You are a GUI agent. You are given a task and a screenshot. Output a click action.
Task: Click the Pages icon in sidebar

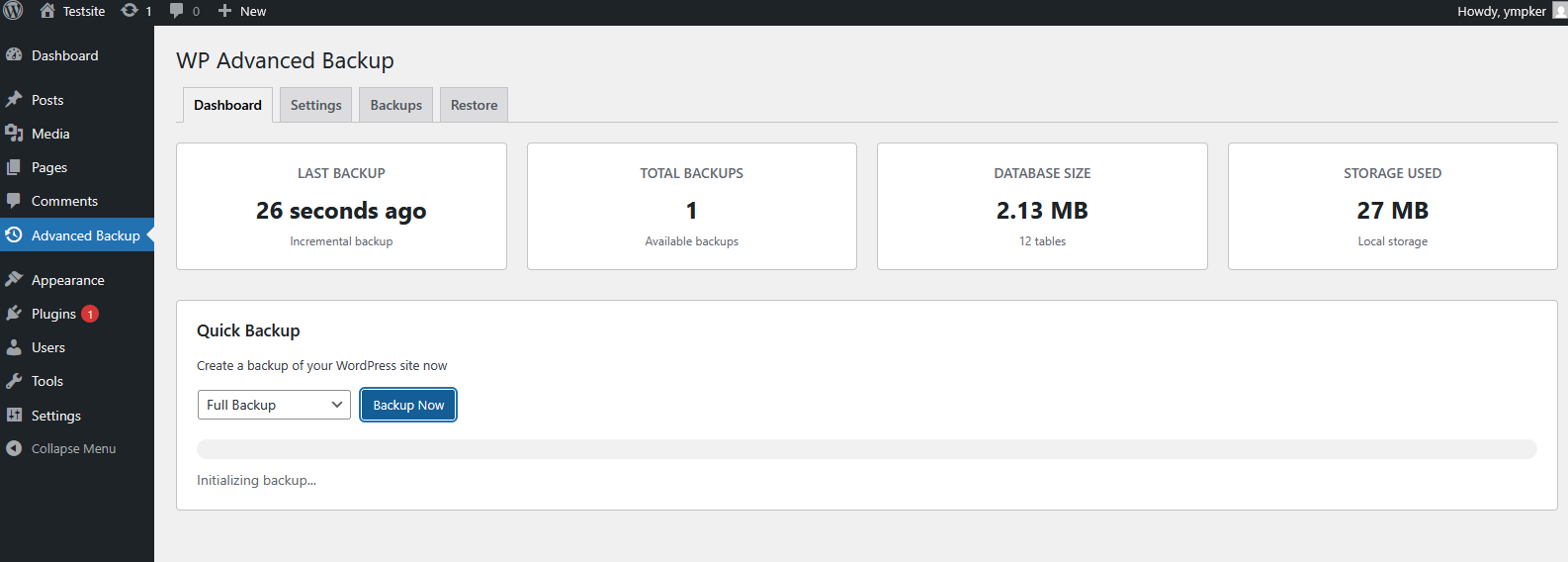tap(14, 167)
